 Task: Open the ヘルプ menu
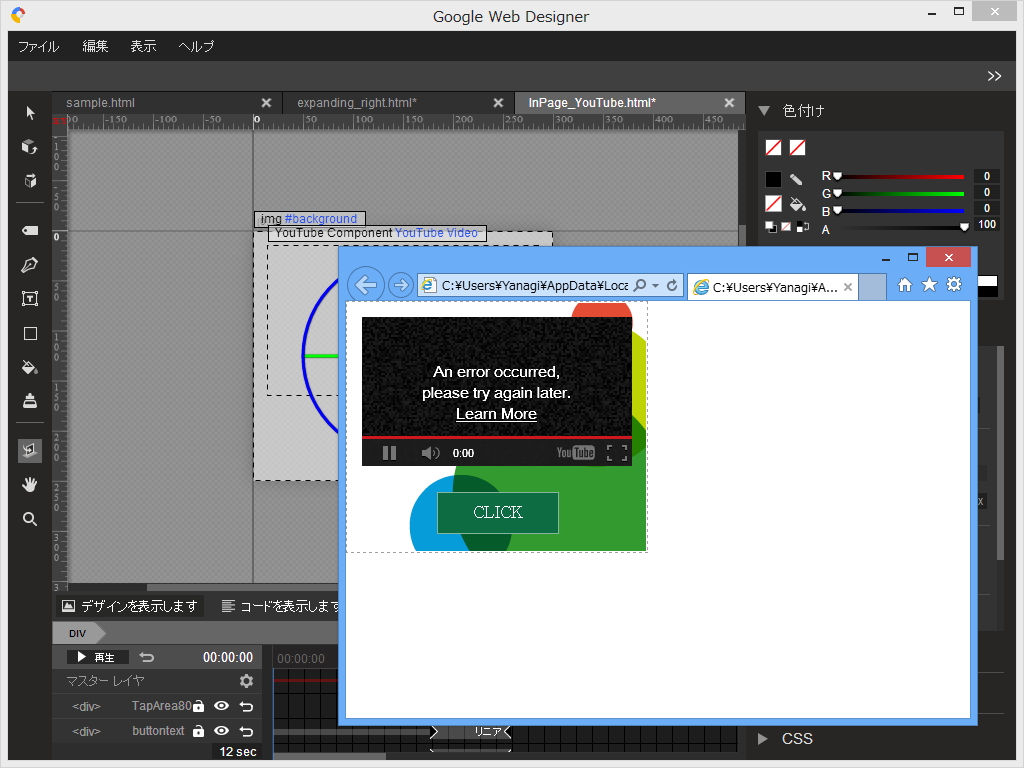click(x=197, y=46)
